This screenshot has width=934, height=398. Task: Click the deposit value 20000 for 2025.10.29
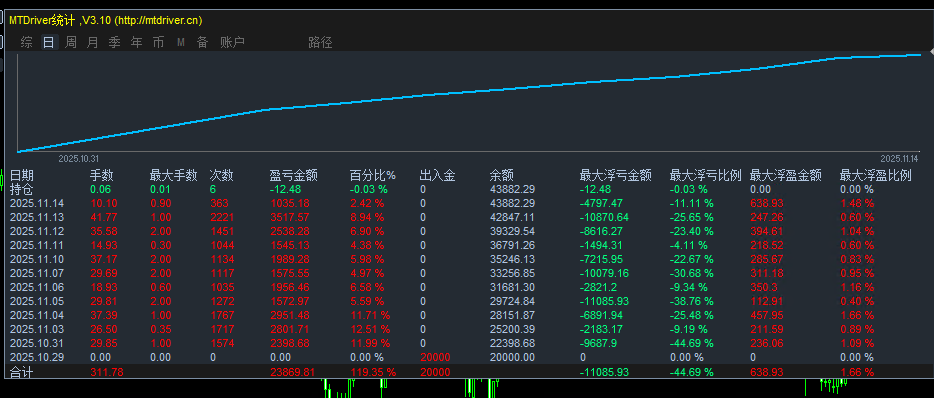click(435, 357)
